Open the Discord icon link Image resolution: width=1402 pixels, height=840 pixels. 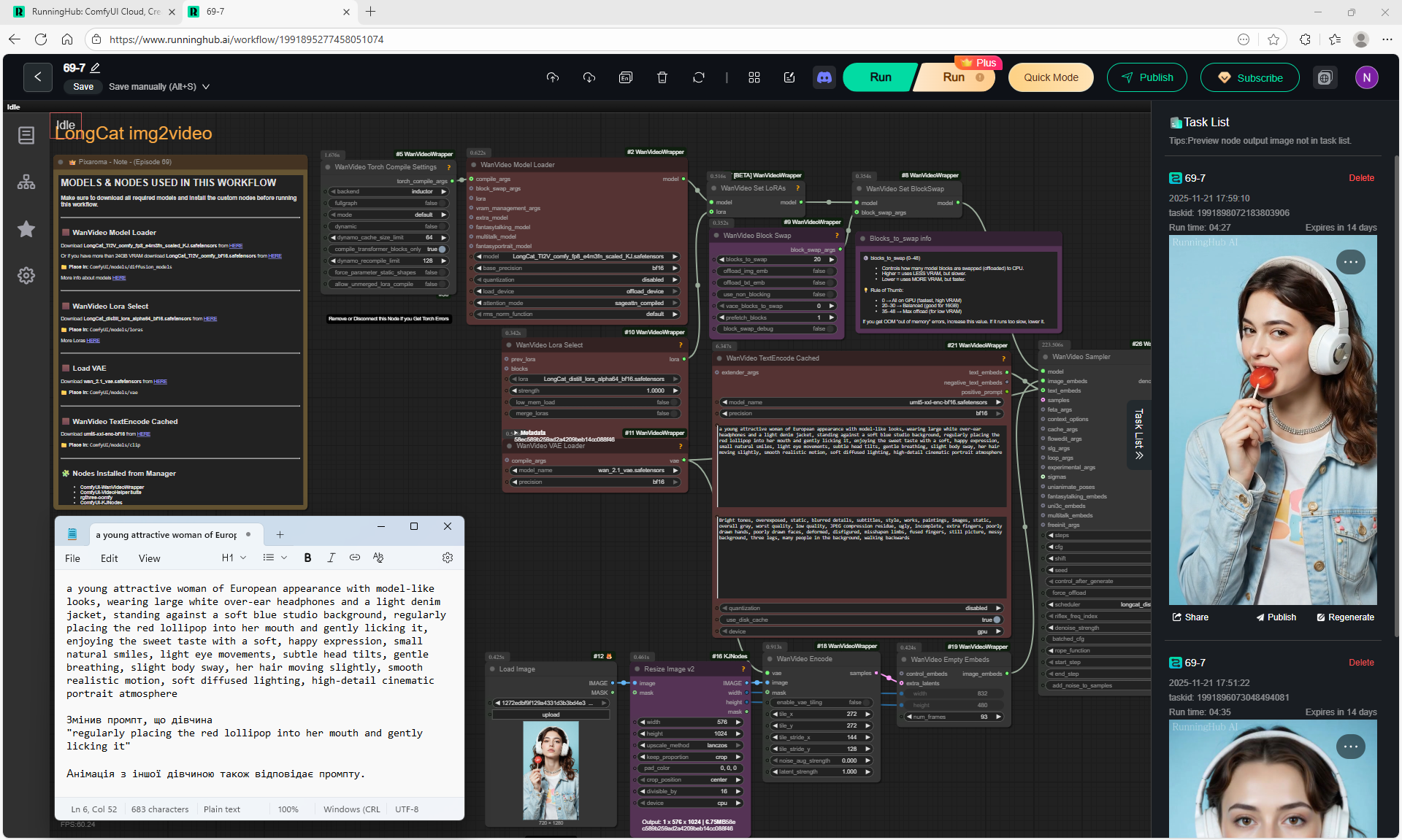point(824,77)
